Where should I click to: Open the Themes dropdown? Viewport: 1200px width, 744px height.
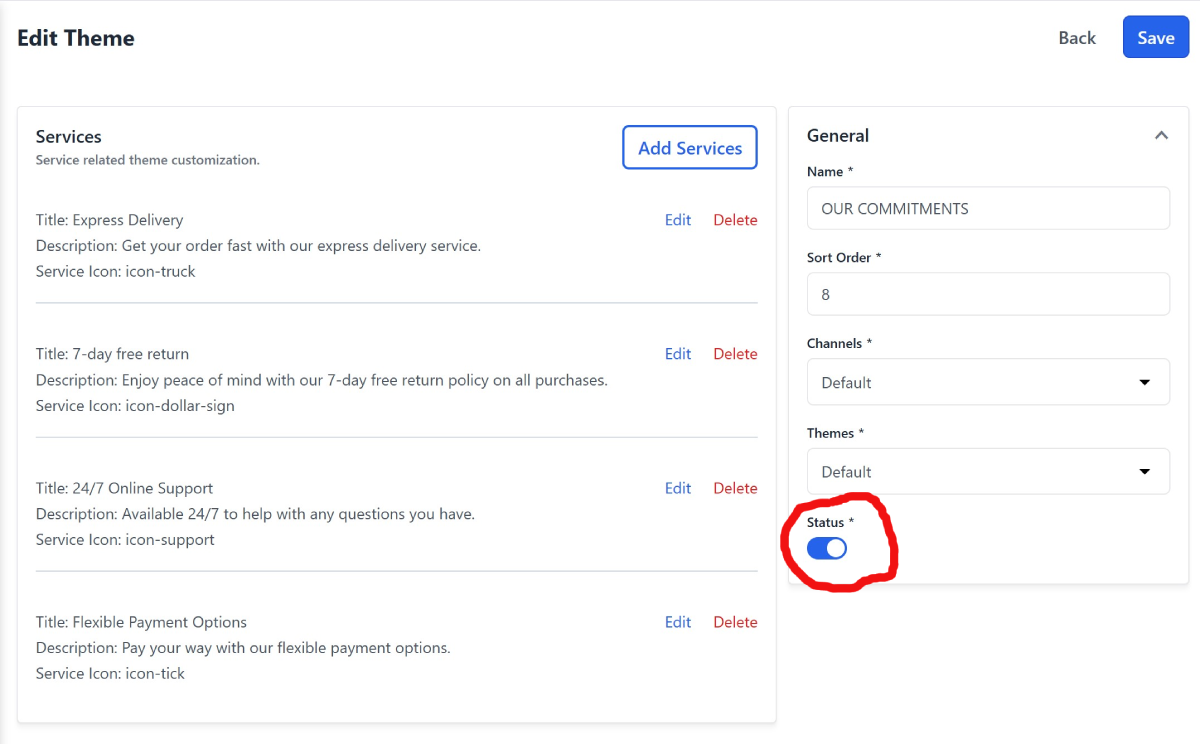(x=987, y=471)
